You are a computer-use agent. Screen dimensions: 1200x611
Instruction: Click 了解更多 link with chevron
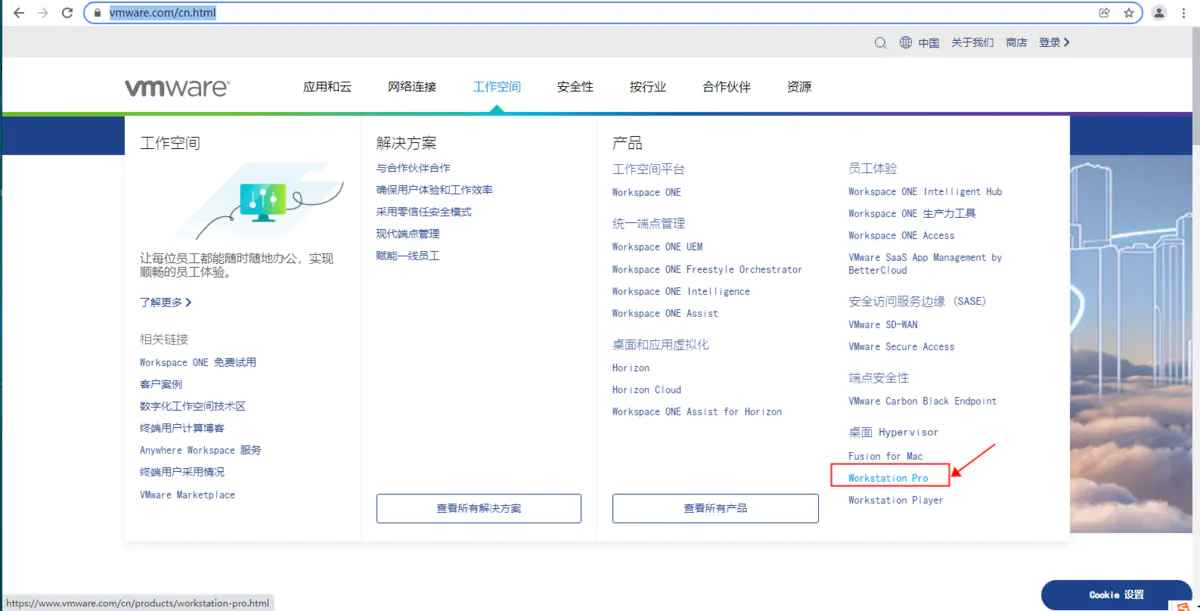point(165,302)
